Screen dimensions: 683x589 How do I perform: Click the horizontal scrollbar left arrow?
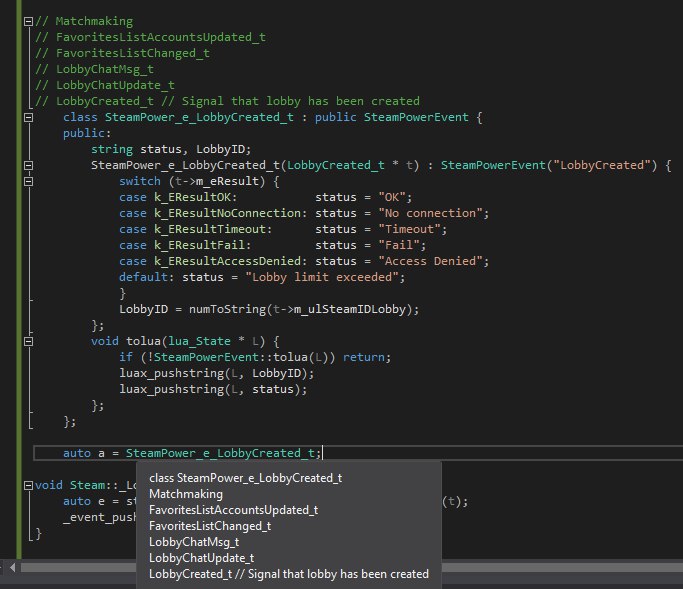coord(12,568)
